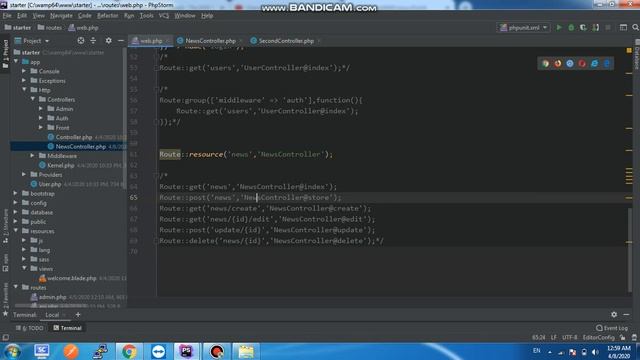This screenshot has width=640, height=360.
Task: Select the Terminal tool window button
Action: [68, 328]
